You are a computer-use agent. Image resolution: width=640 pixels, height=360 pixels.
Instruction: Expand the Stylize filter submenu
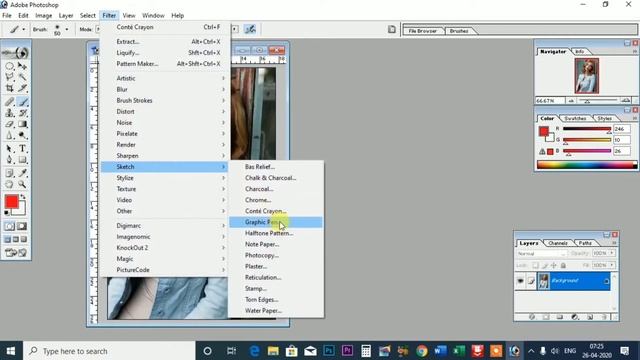pos(164,178)
